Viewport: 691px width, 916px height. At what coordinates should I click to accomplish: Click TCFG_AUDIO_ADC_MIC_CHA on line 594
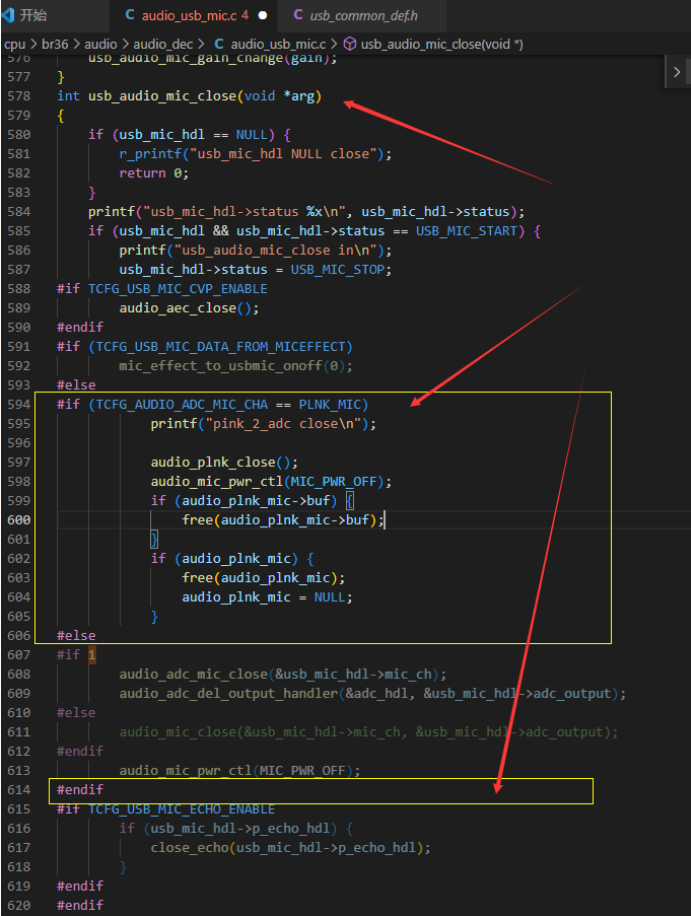click(x=182, y=404)
